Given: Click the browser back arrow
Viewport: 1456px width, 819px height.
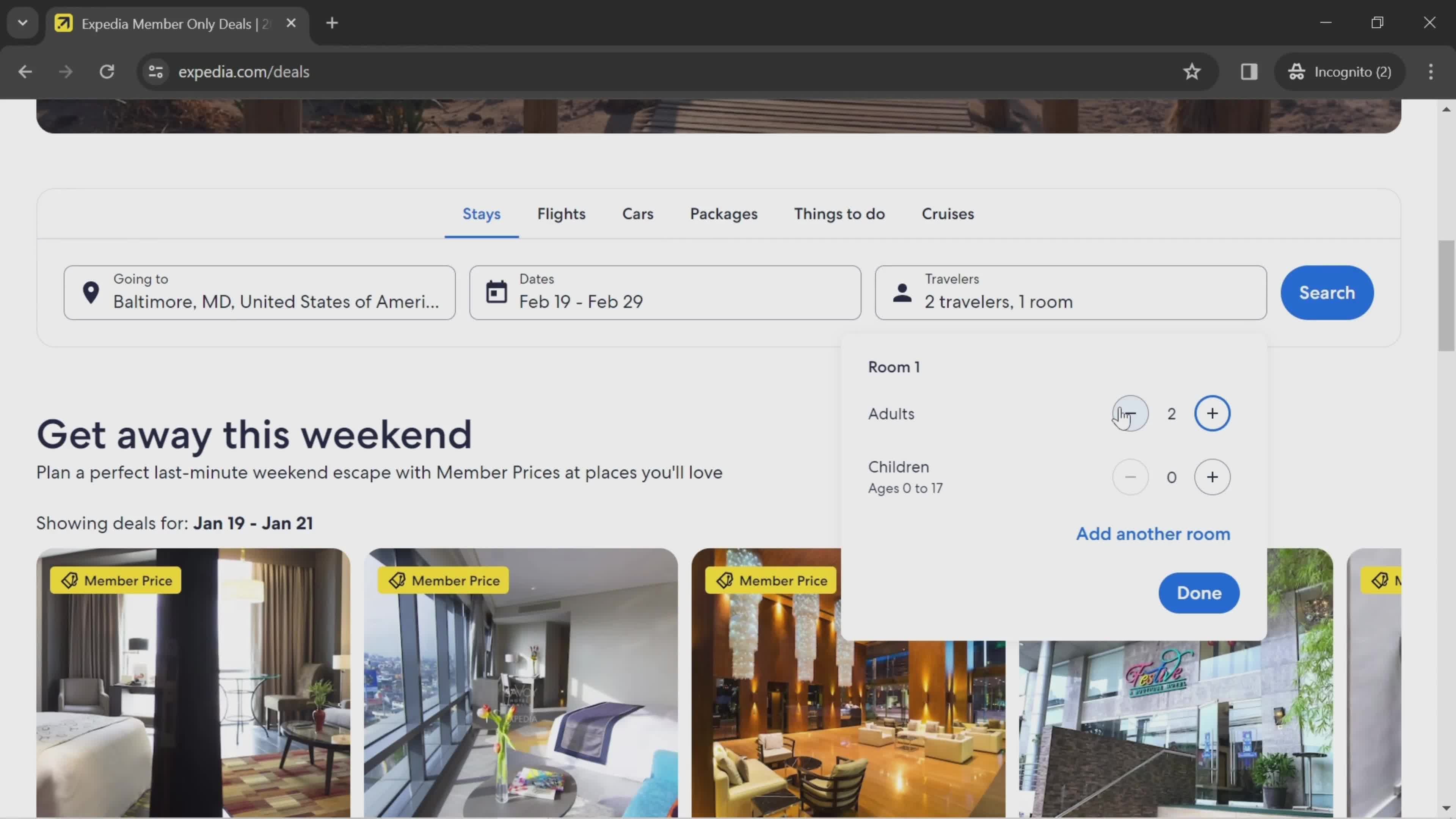Looking at the screenshot, I should point(25,72).
